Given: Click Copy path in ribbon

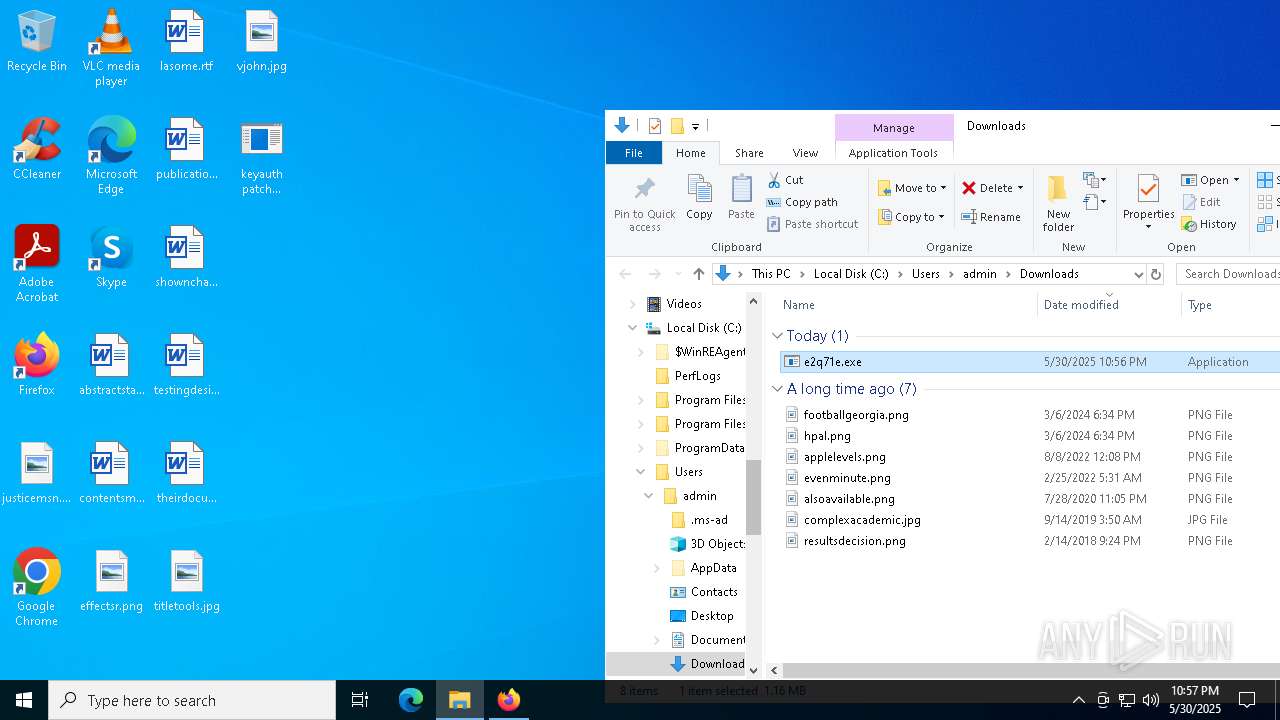Looking at the screenshot, I should (802, 202).
